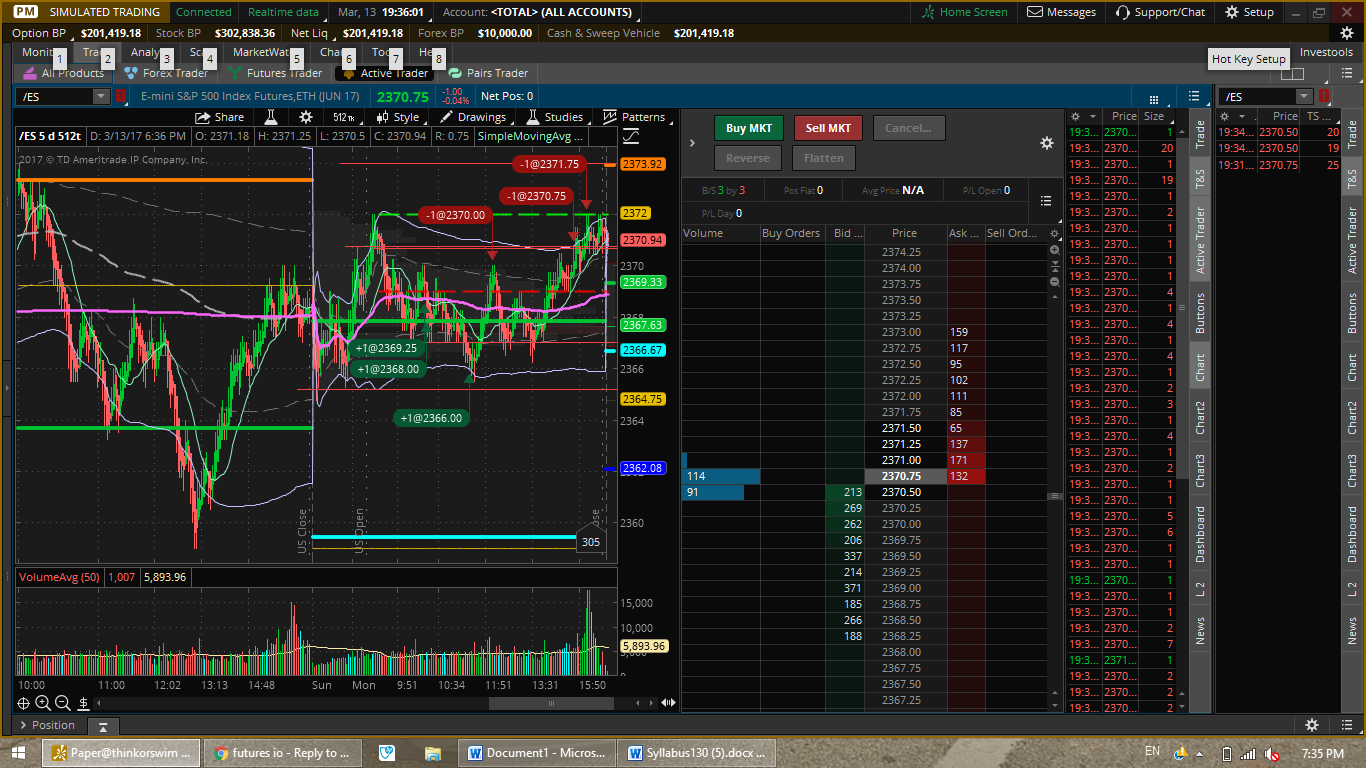Open the Pairs Trader subtab
1366x768 pixels.
[488, 73]
